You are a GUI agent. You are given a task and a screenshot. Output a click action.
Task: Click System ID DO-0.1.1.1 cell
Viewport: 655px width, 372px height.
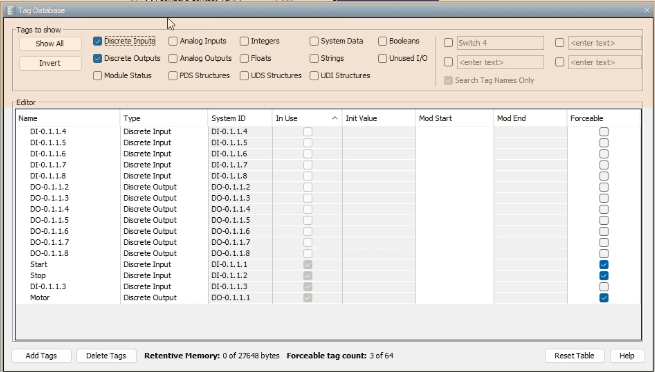pyautogui.click(x=240, y=298)
